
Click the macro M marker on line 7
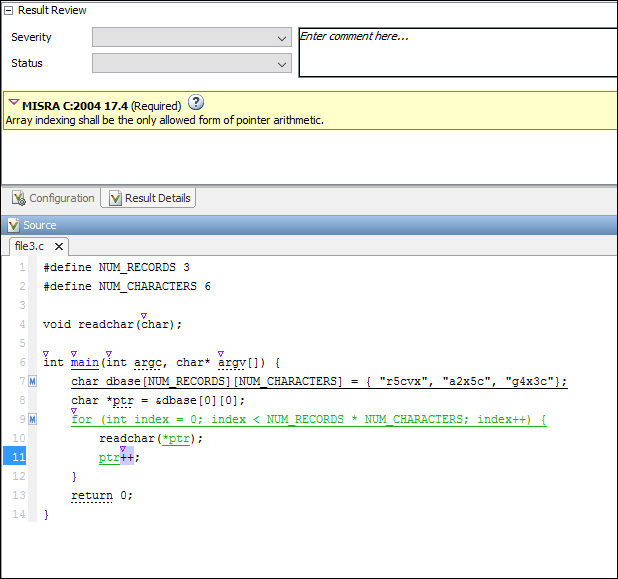coord(33,381)
